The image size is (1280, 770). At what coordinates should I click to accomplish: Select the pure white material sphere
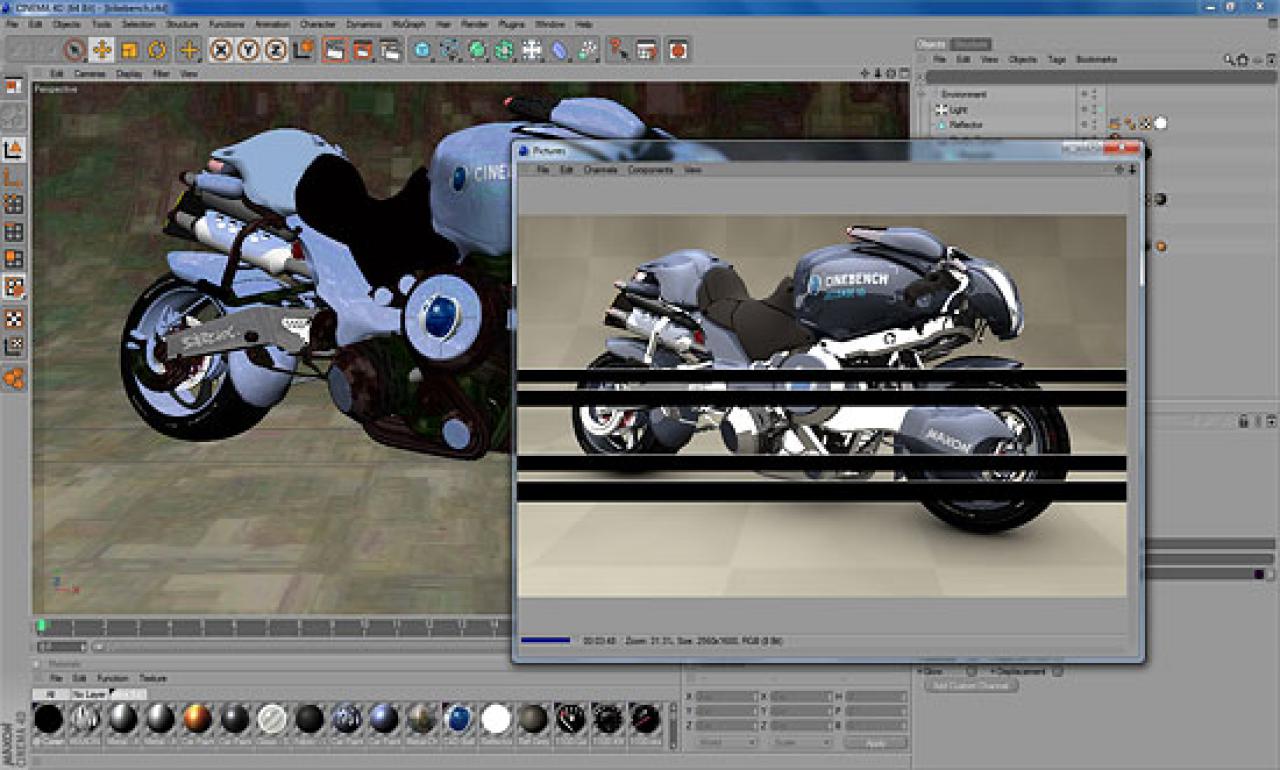click(x=496, y=719)
